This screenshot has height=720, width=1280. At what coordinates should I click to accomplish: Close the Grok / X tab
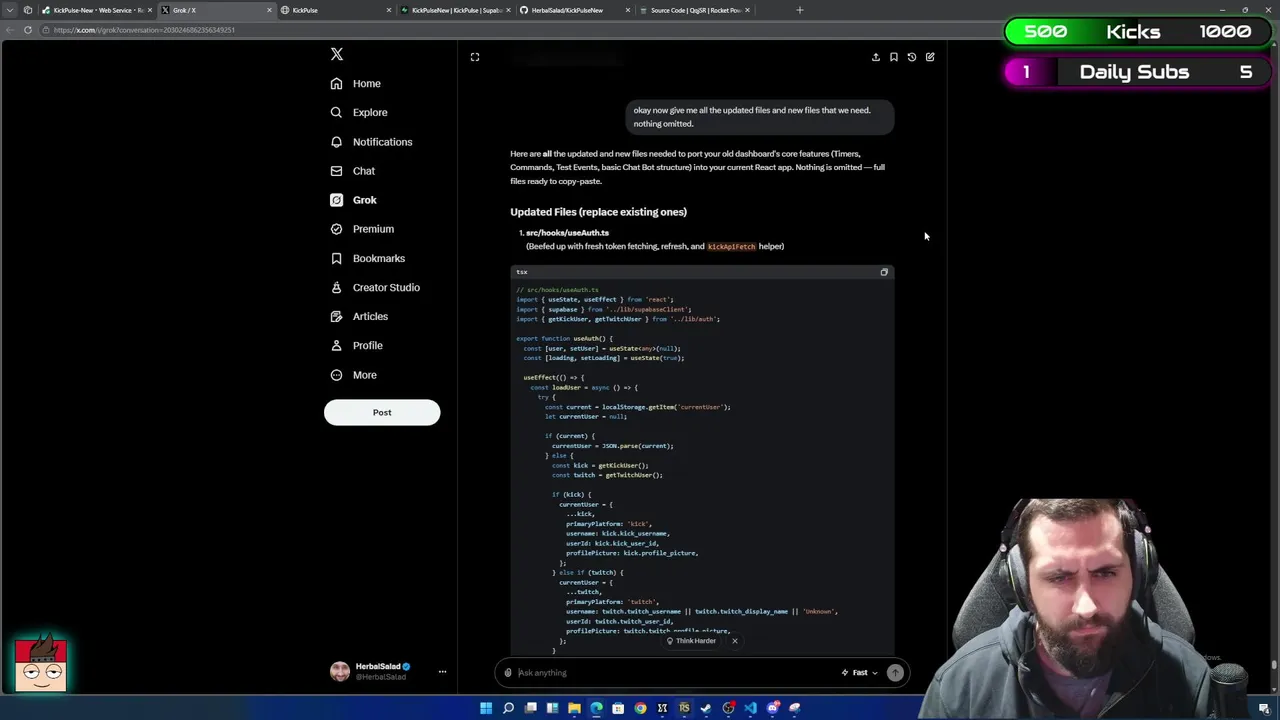269,10
